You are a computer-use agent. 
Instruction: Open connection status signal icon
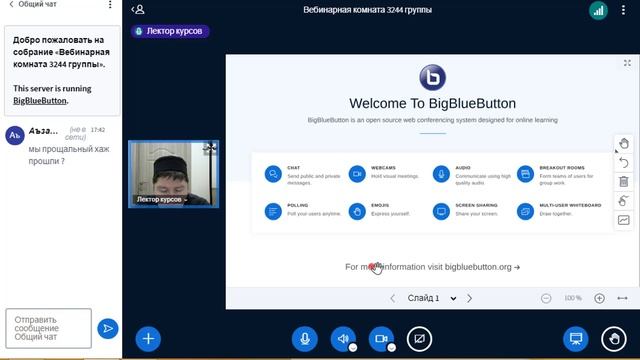[x=598, y=11]
